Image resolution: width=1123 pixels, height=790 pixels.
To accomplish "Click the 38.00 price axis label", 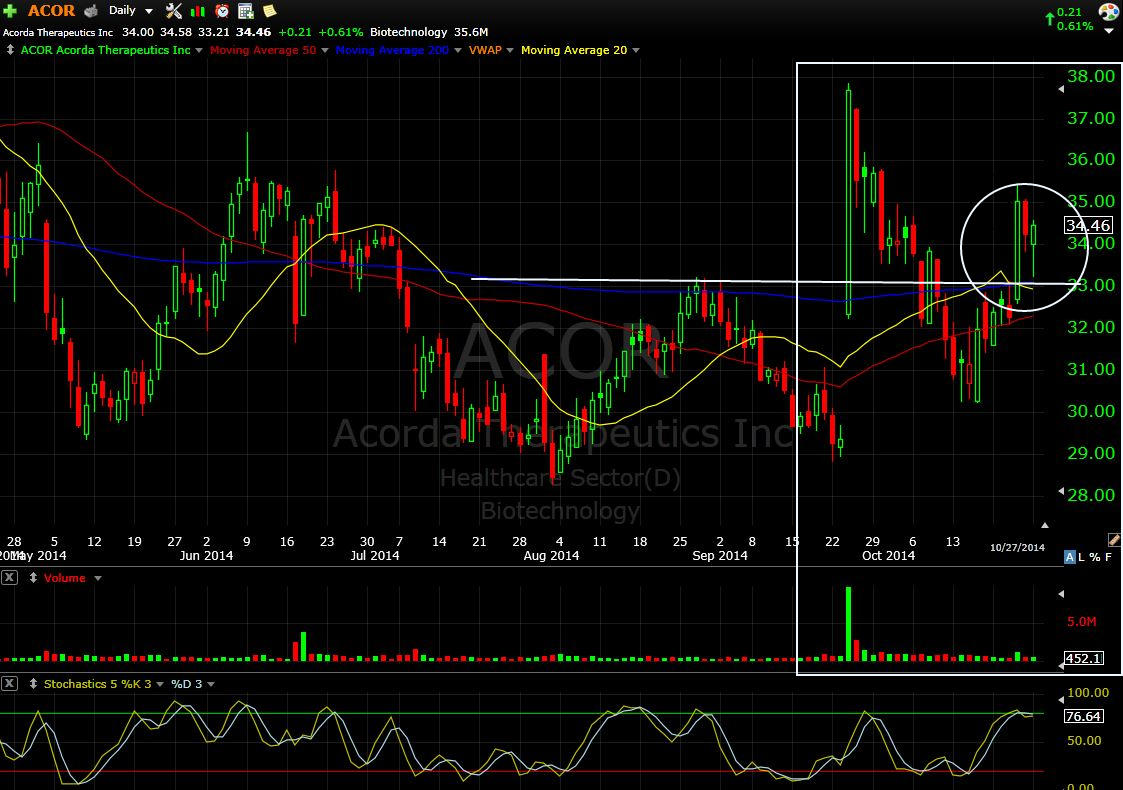I will [x=1091, y=76].
